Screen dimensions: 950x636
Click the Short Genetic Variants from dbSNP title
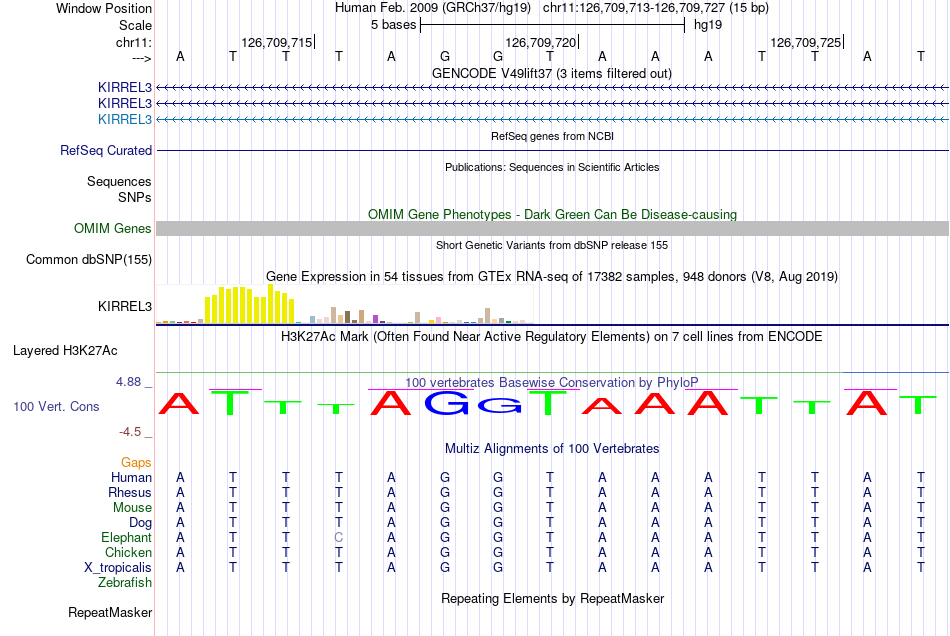click(552, 245)
